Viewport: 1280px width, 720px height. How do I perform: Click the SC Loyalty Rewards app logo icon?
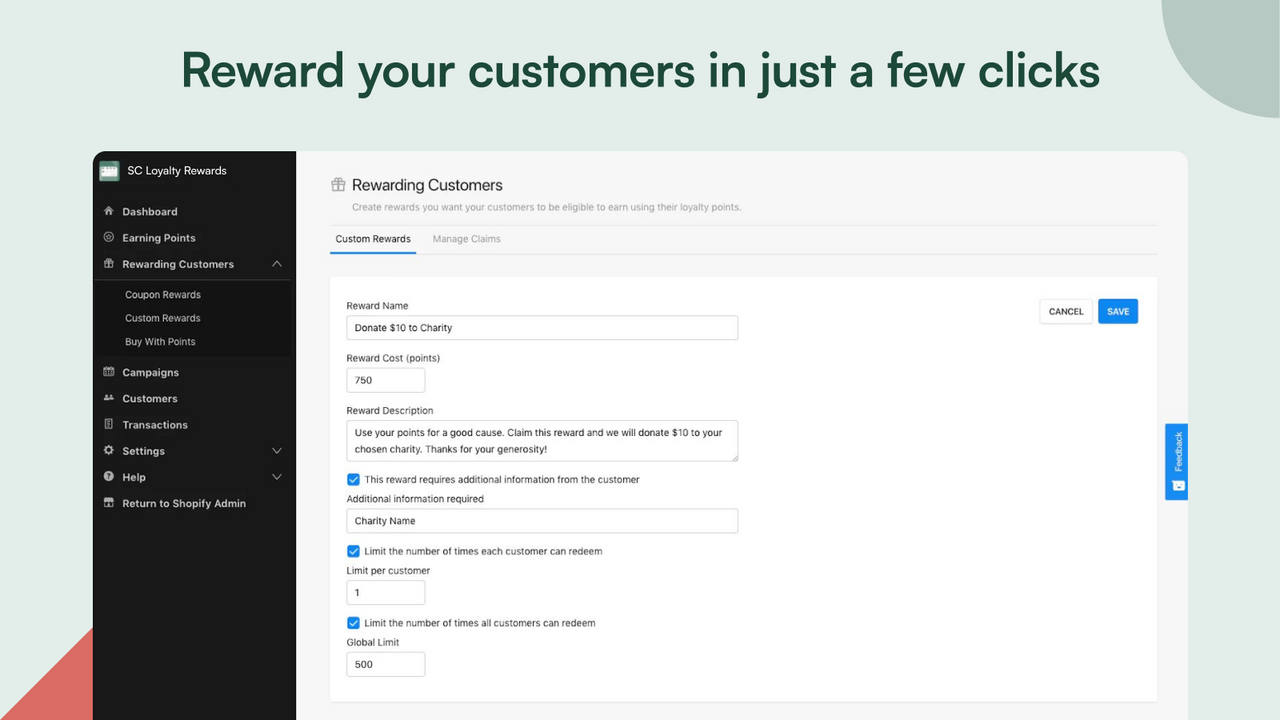click(109, 171)
